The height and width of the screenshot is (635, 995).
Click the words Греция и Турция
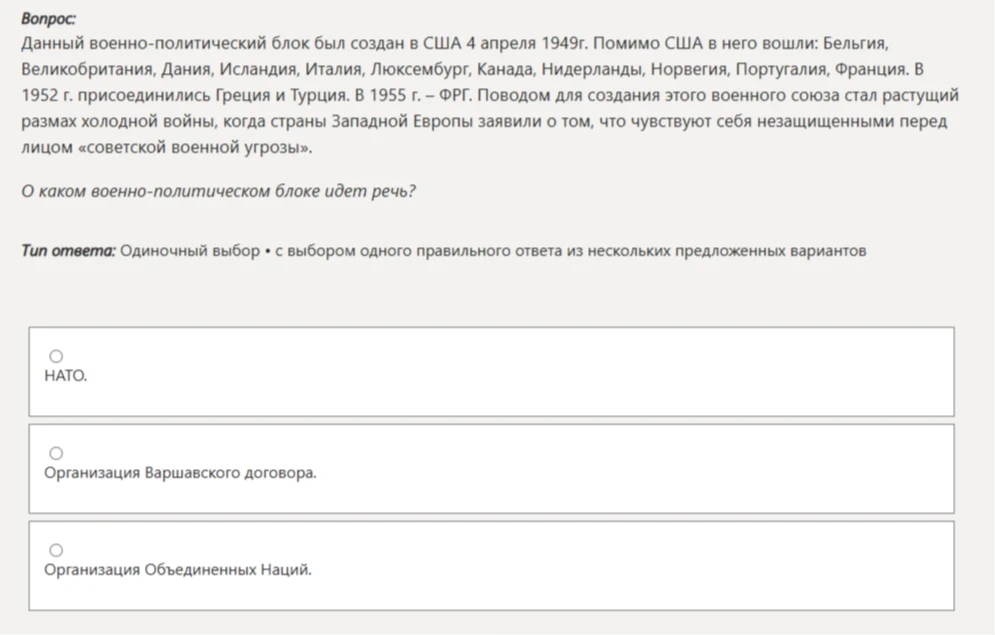(x=282, y=95)
